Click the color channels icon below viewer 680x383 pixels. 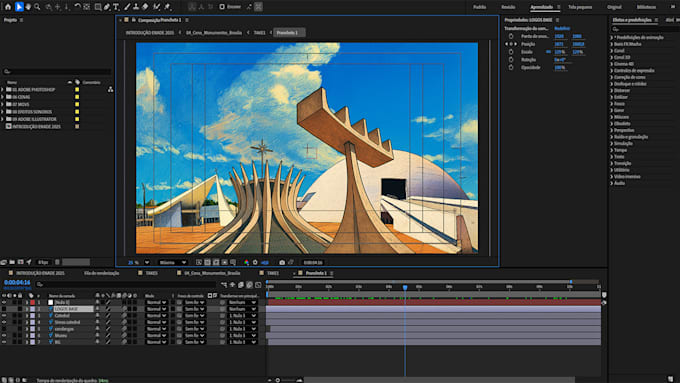[x=246, y=262]
